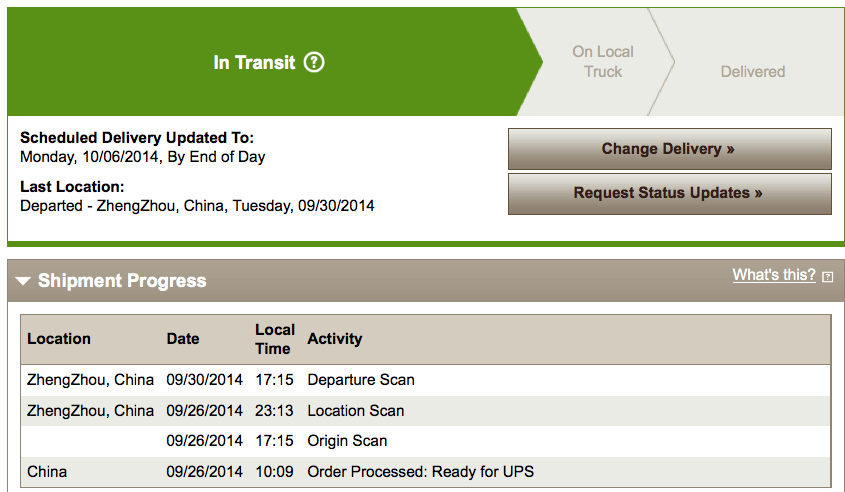Viewport: 845px width, 492px height.
Task: Click Request Status Updates button
Action: (669, 193)
